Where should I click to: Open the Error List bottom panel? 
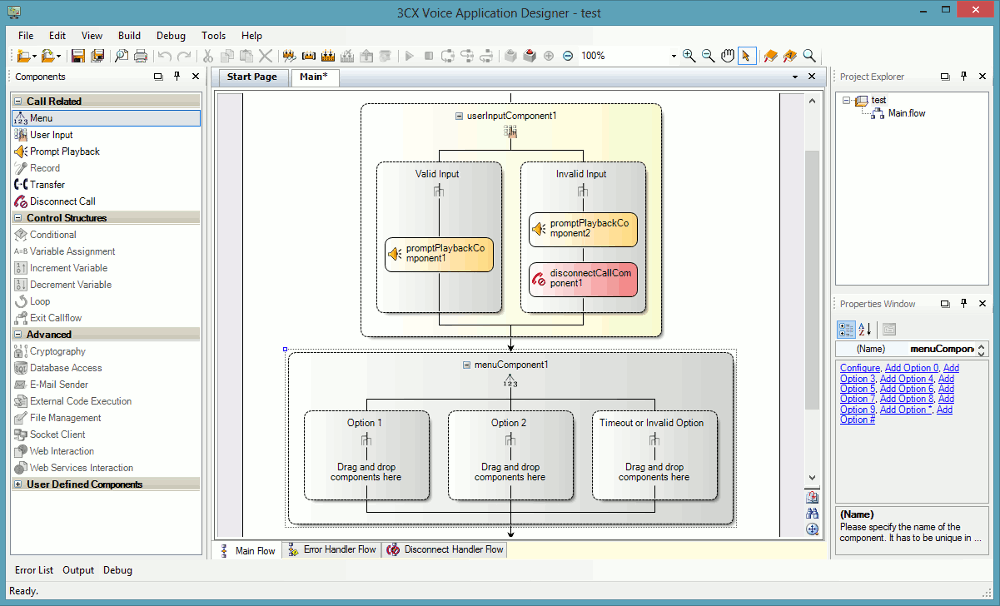click(34, 570)
